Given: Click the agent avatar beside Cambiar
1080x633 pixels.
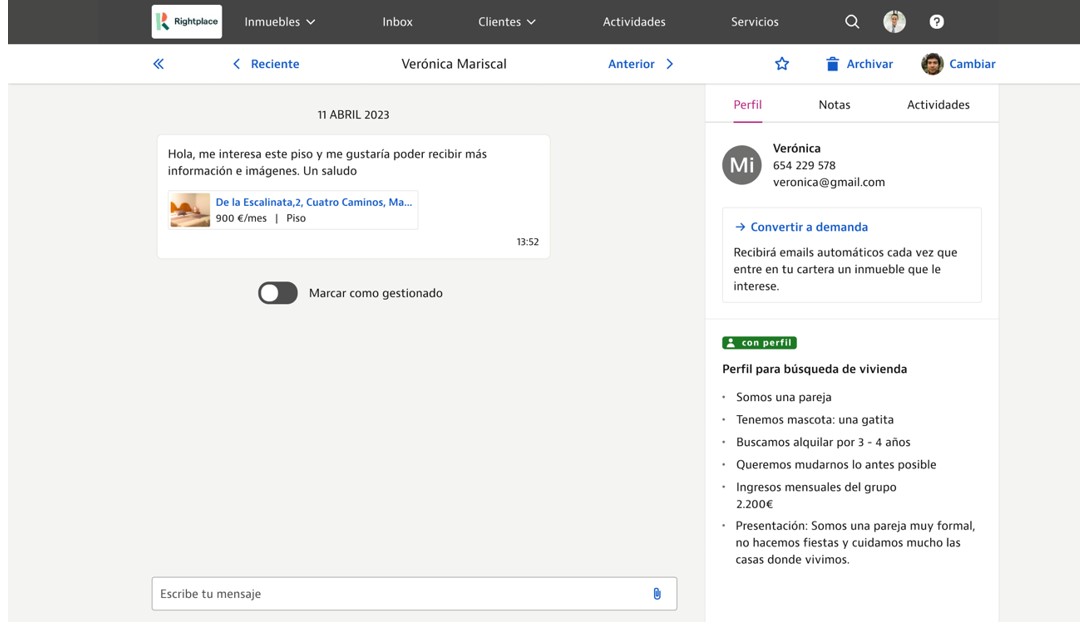Looking at the screenshot, I should point(932,64).
